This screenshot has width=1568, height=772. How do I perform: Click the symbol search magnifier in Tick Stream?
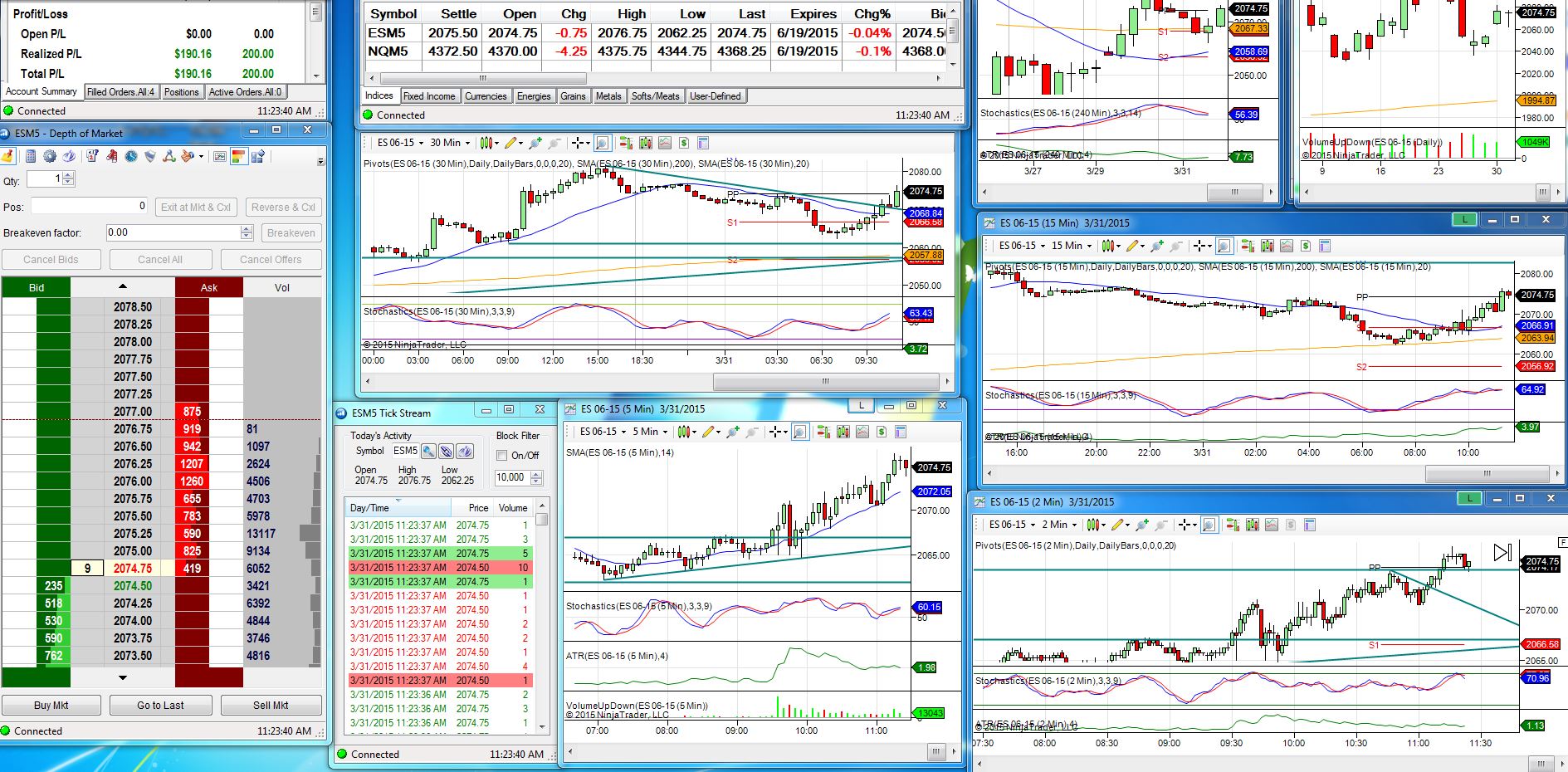coord(428,451)
